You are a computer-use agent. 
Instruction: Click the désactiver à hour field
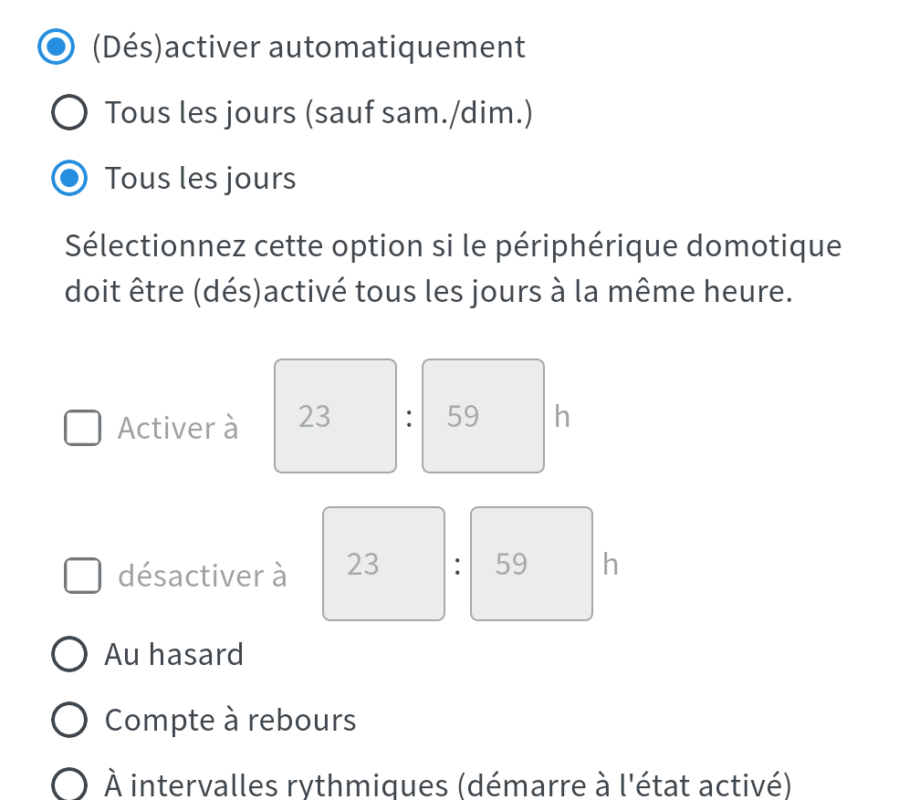pos(384,564)
